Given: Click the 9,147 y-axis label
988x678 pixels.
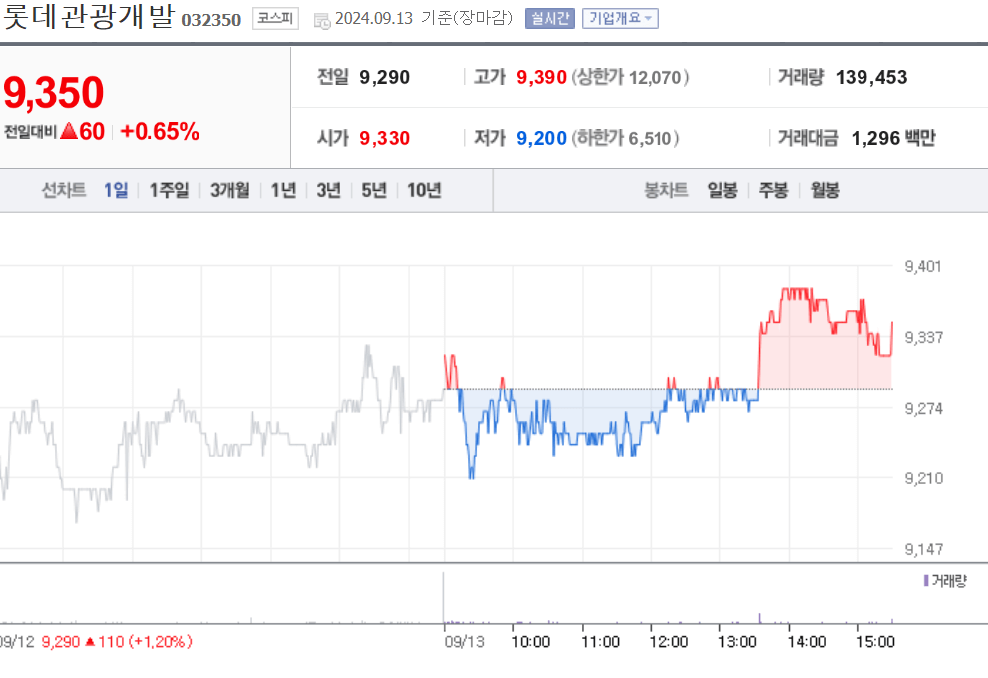Looking at the screenshot, I should pos(923,549).
